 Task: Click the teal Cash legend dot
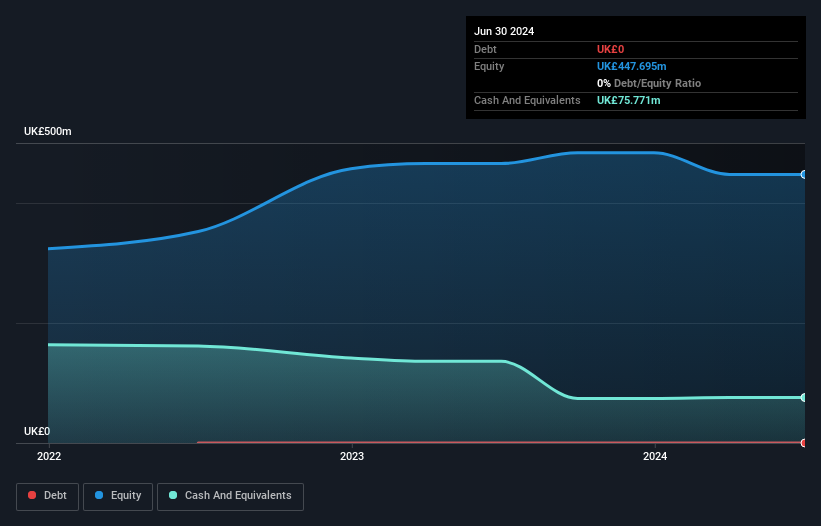tap(173, 495)
